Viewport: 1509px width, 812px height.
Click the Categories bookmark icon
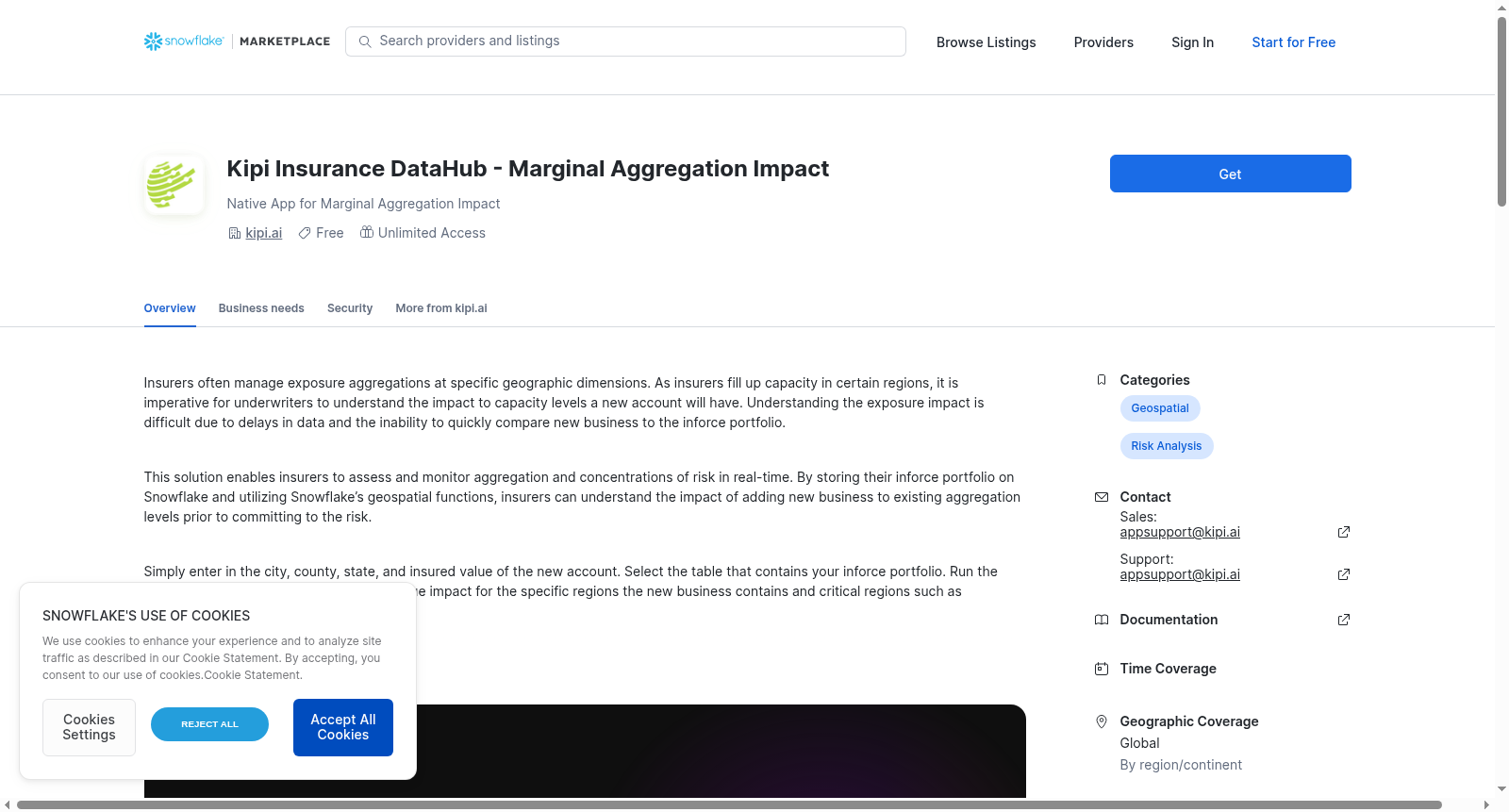[x=1102, y=380]
